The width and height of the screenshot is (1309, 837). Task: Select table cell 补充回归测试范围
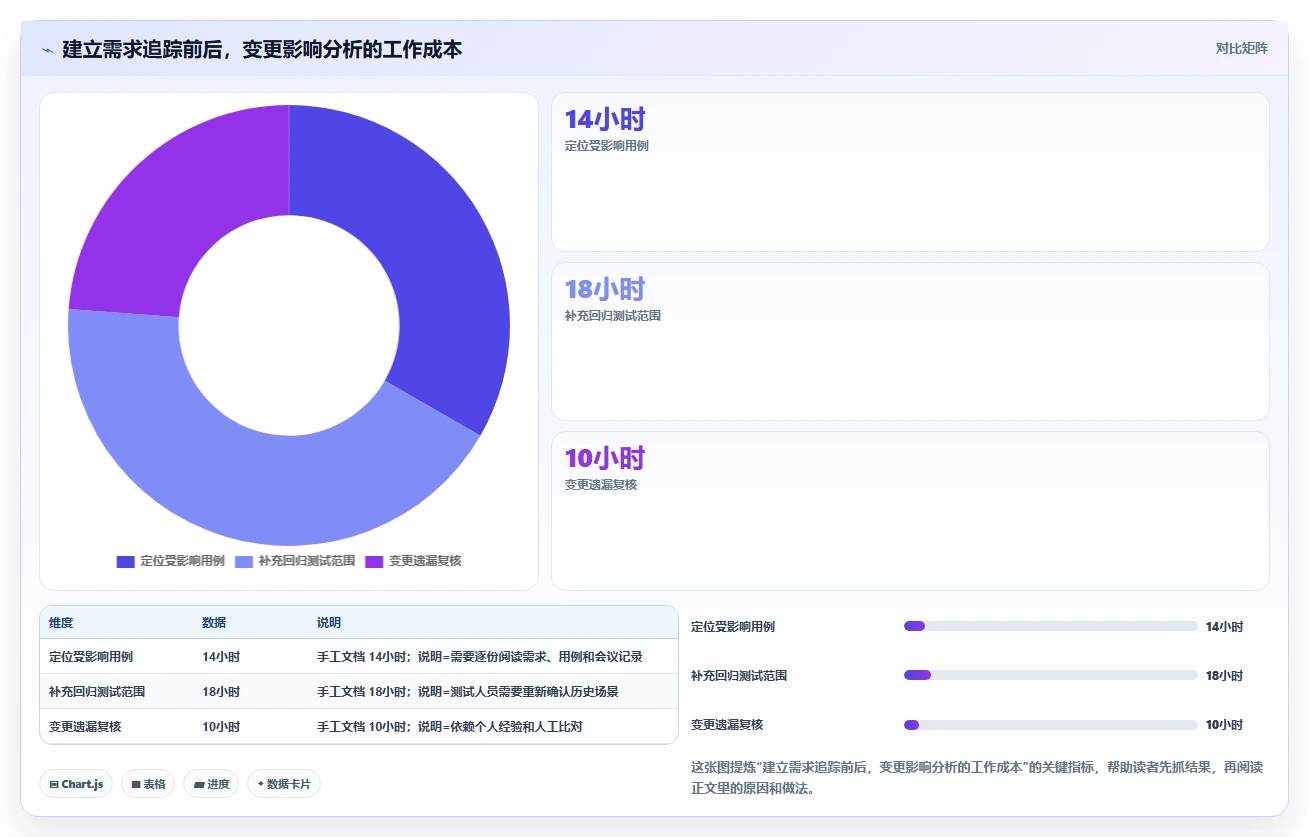(97, 692)
